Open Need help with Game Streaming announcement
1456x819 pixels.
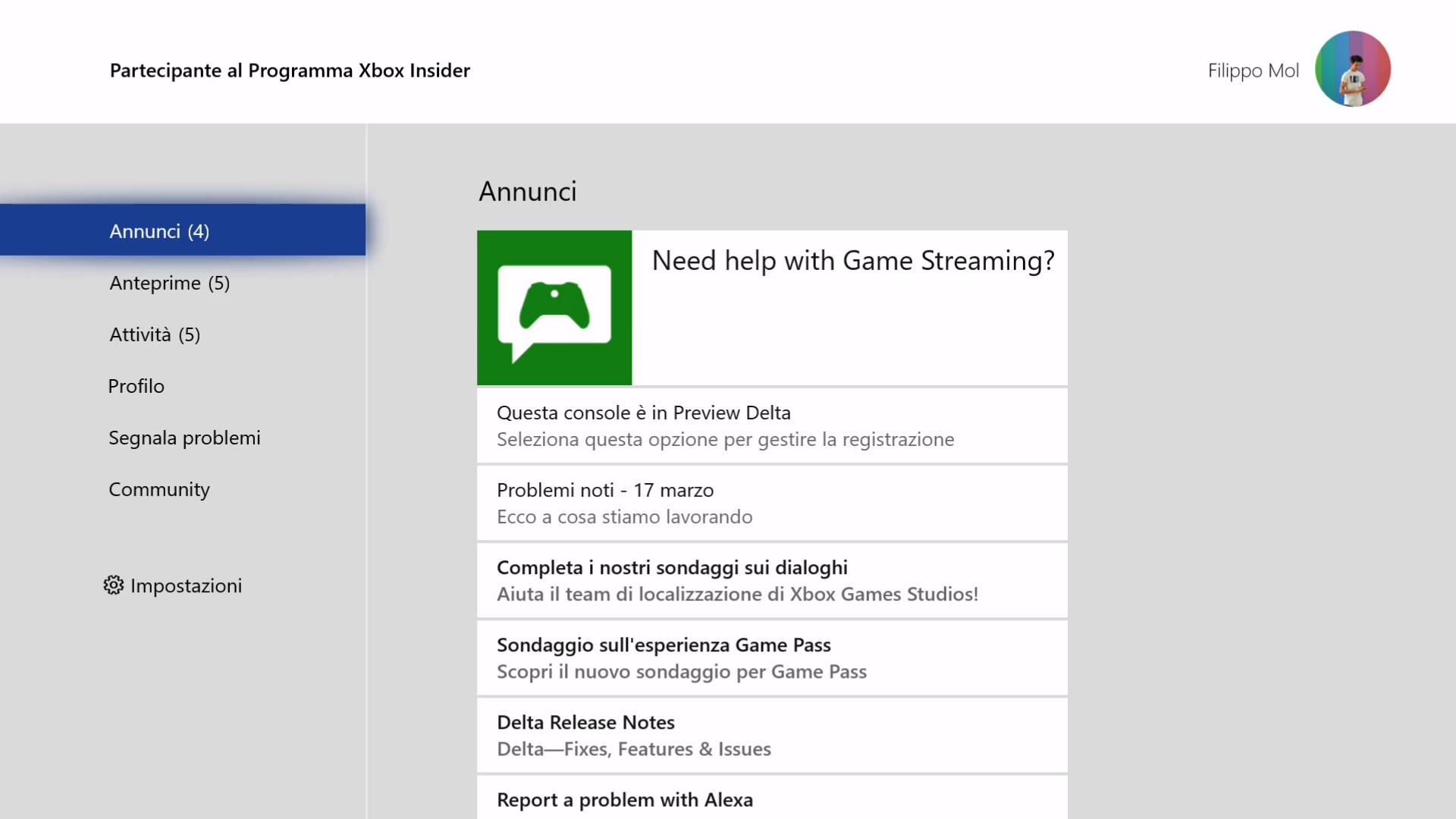coord(772,308)
